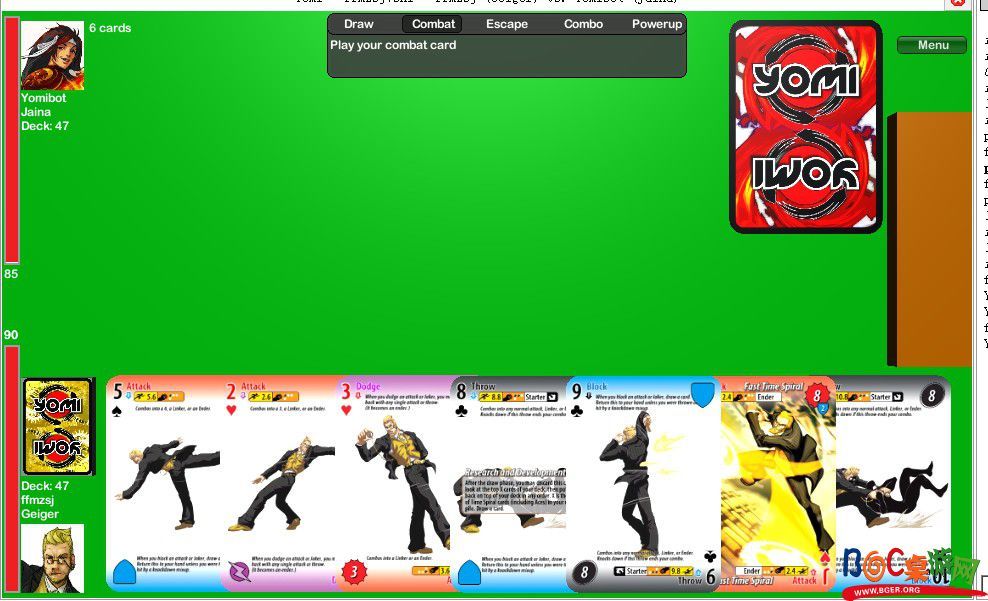Viewport: 988px width, 601px height.
Task: Select the Combat phase tab
Action: click(x=433, y=24)
